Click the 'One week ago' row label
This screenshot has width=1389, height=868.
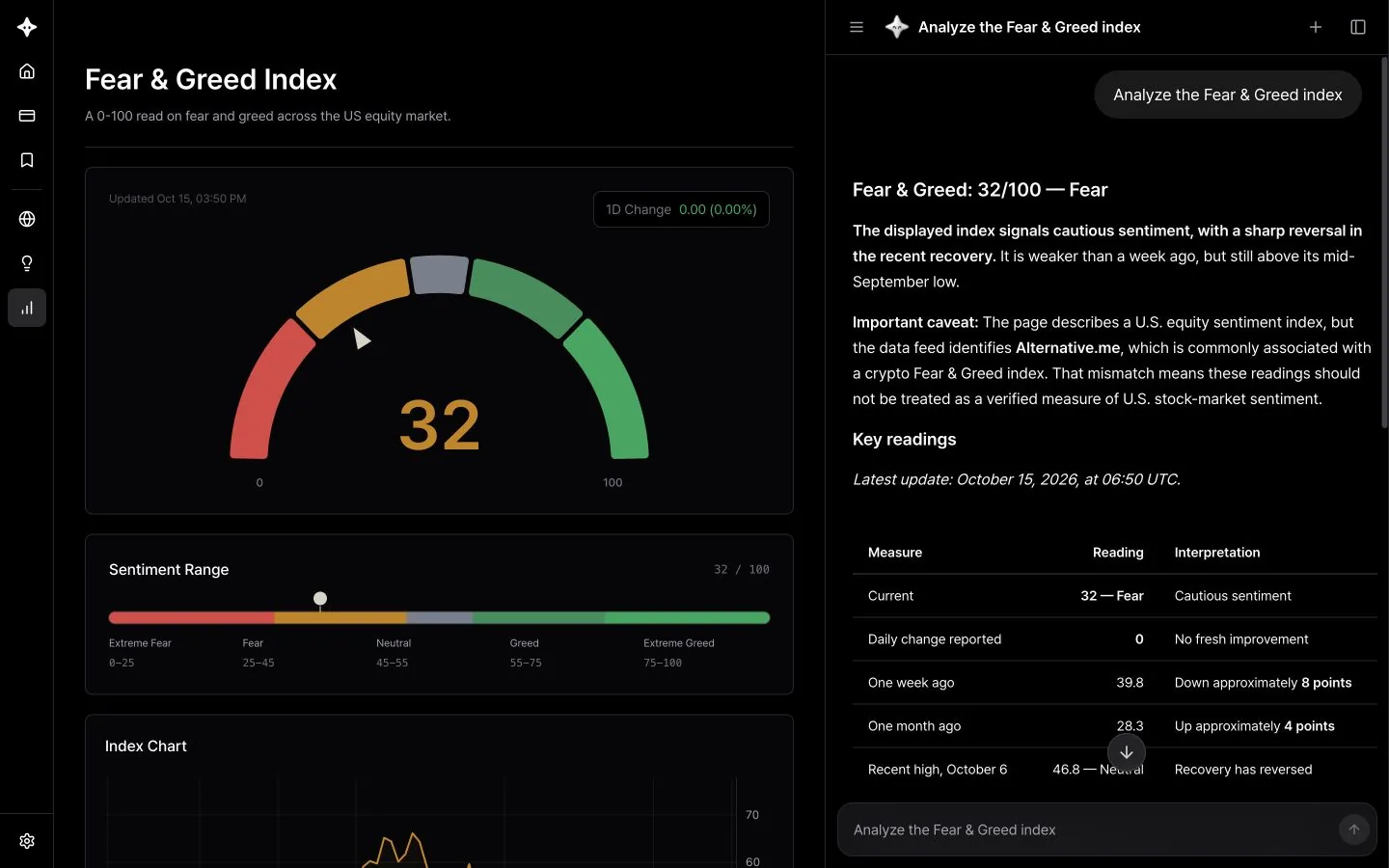(912, 683)
